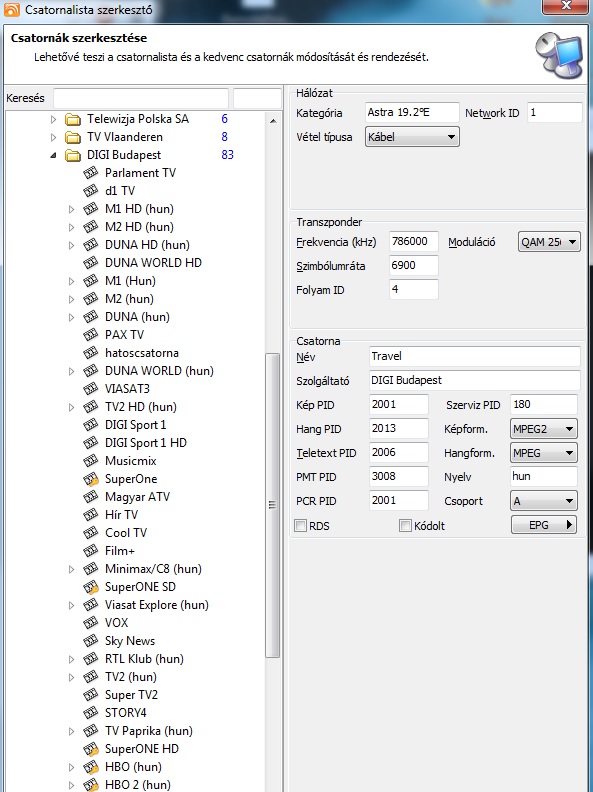Select the TV Paprika (hun) tree row

click(149, 731)
